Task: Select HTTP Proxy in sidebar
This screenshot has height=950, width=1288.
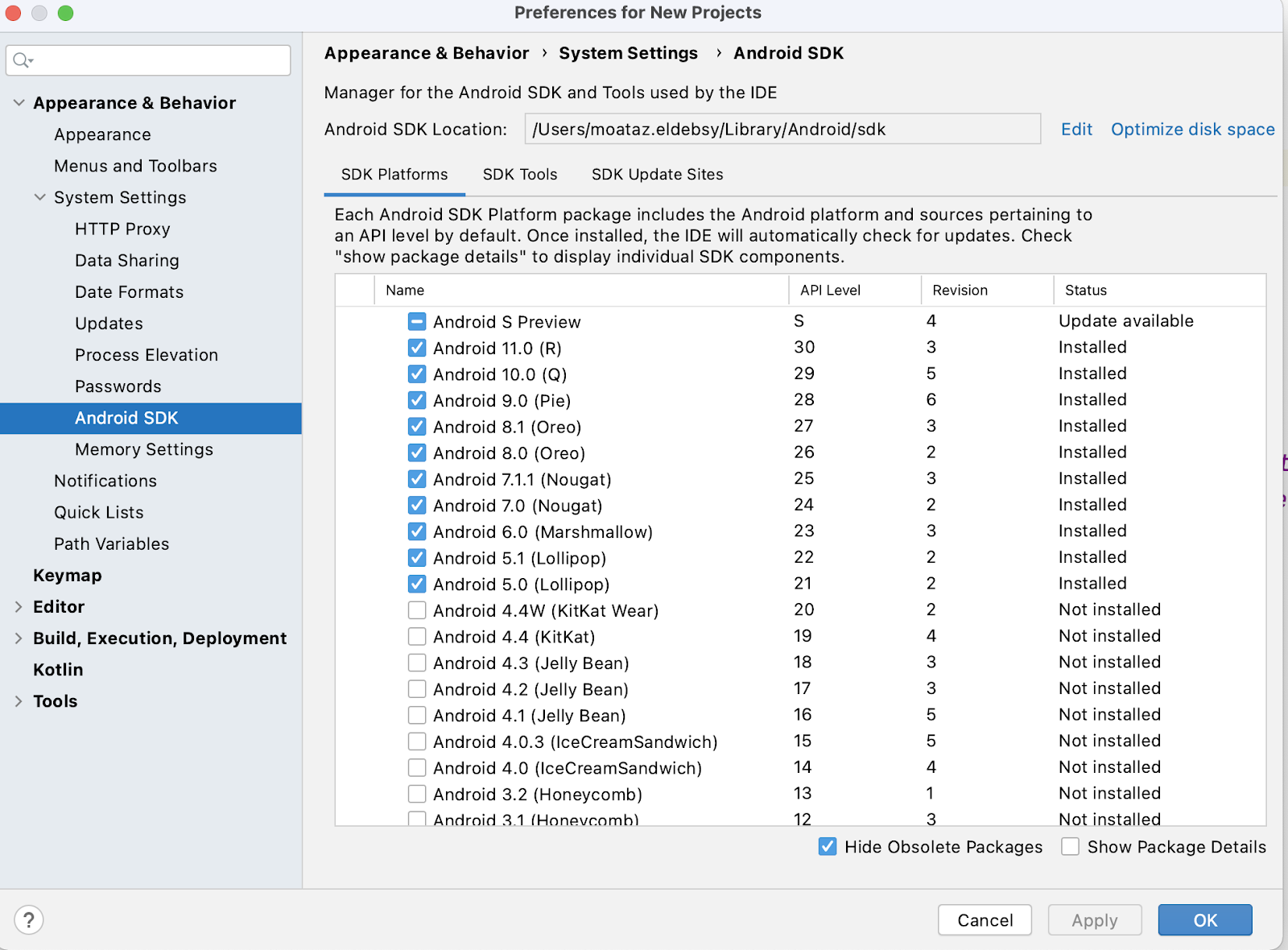Action: [122, 229]
